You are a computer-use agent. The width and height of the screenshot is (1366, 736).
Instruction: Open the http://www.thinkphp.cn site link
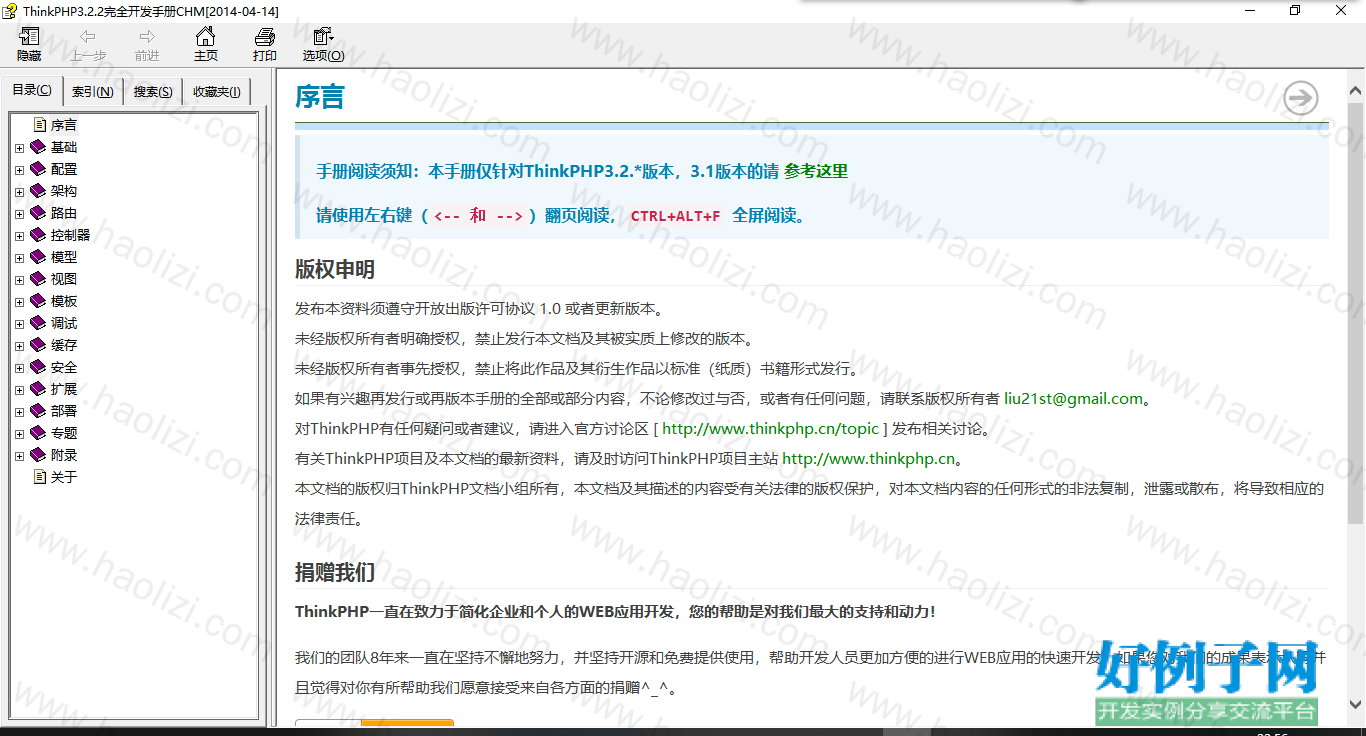pyautogui.click(x=869, y=459)
